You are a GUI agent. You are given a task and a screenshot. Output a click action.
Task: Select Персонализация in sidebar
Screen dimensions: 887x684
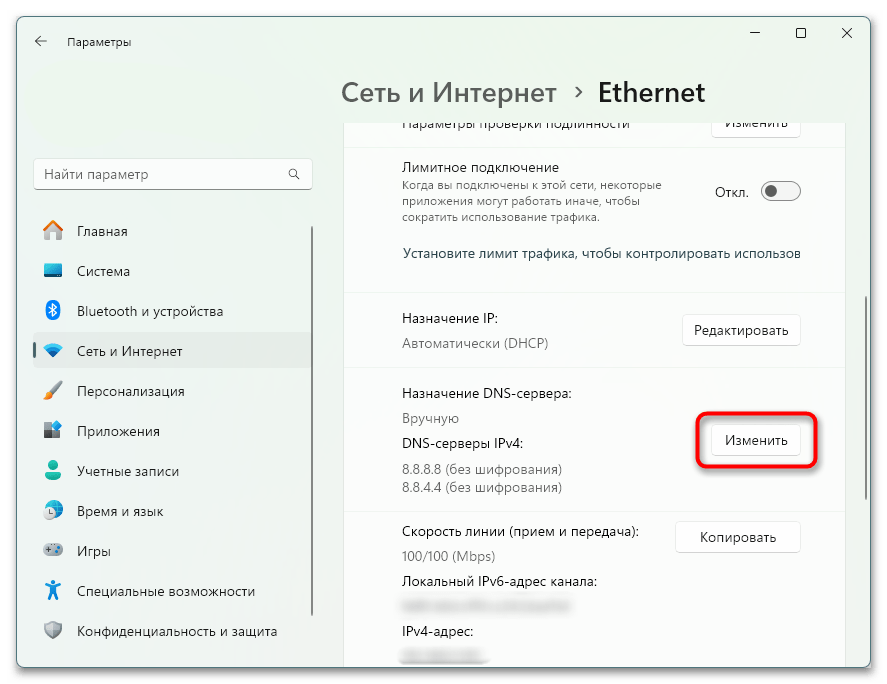click(172, 391)
